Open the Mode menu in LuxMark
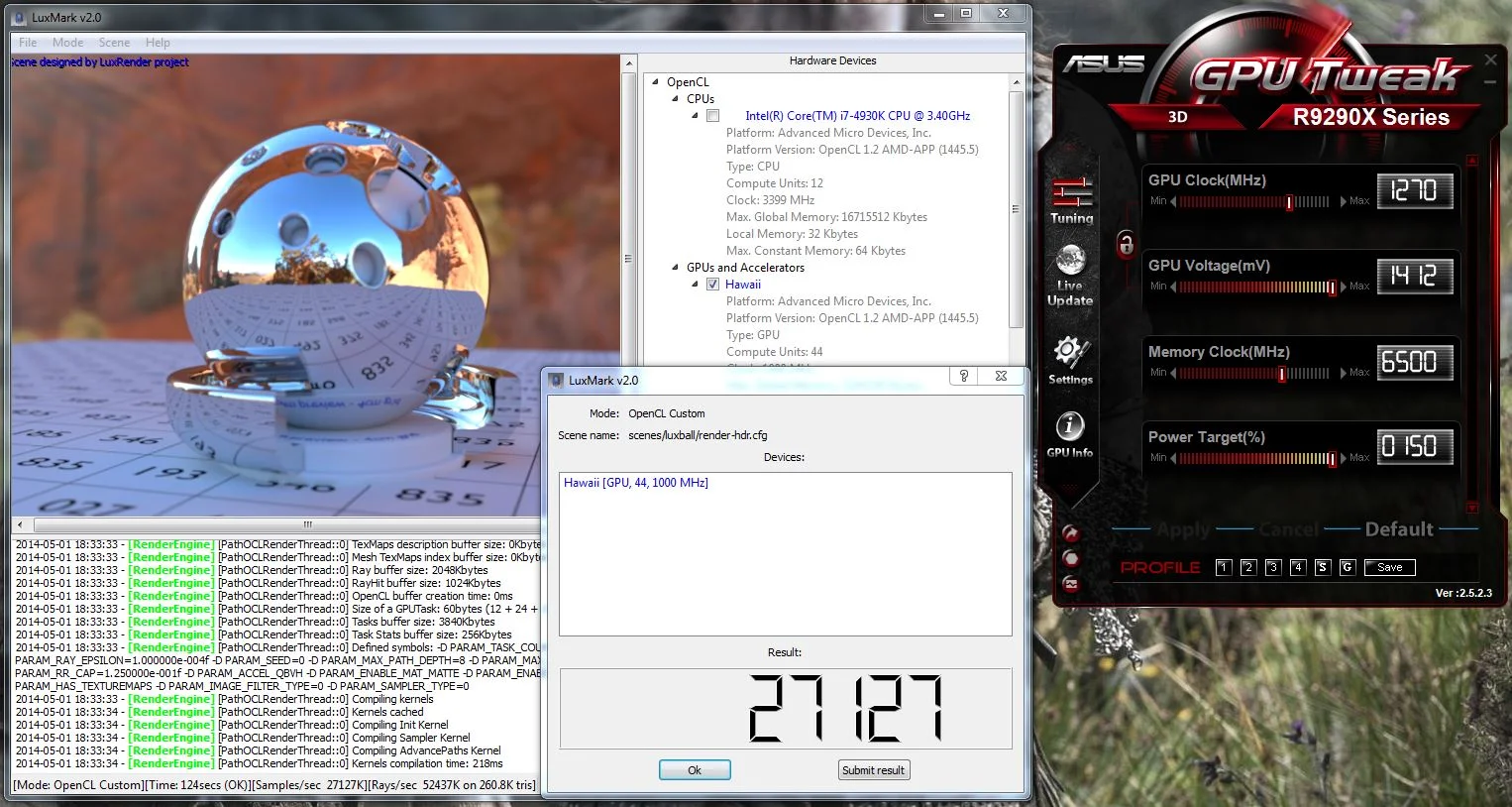The height and width of the screenshot is (807, 1512). (x=68, y=43)
